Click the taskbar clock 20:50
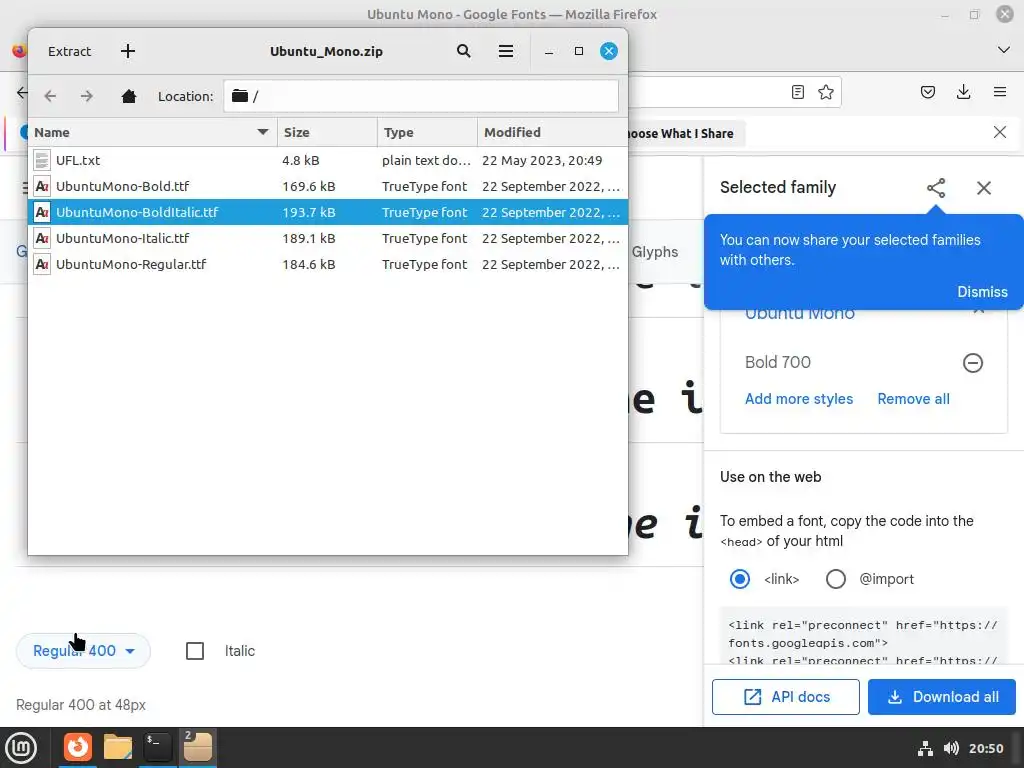 click(x=985, y=748)
